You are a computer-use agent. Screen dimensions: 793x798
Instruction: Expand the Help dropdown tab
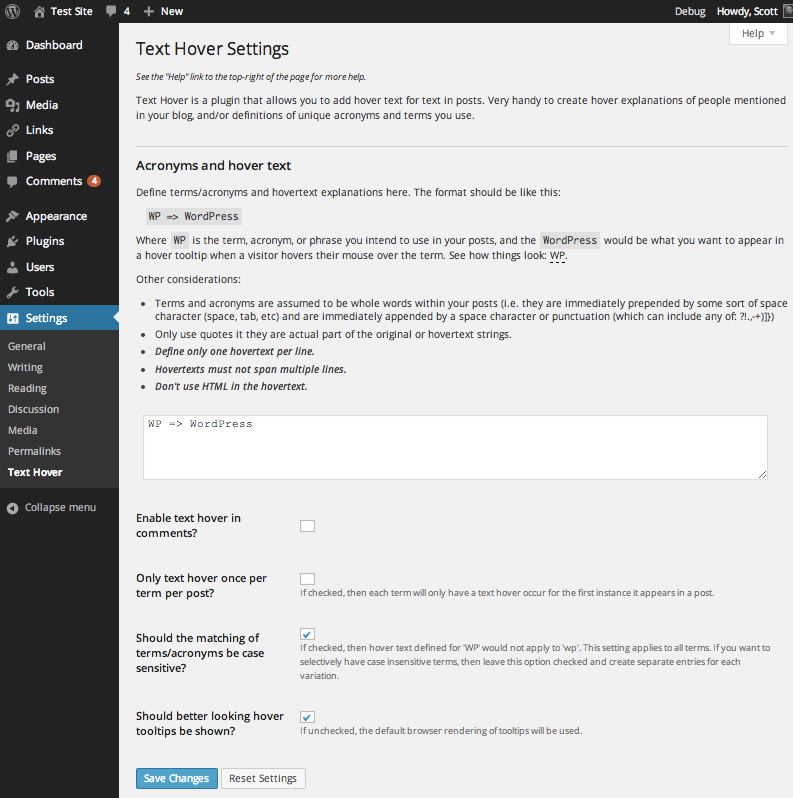click(757, 33)
